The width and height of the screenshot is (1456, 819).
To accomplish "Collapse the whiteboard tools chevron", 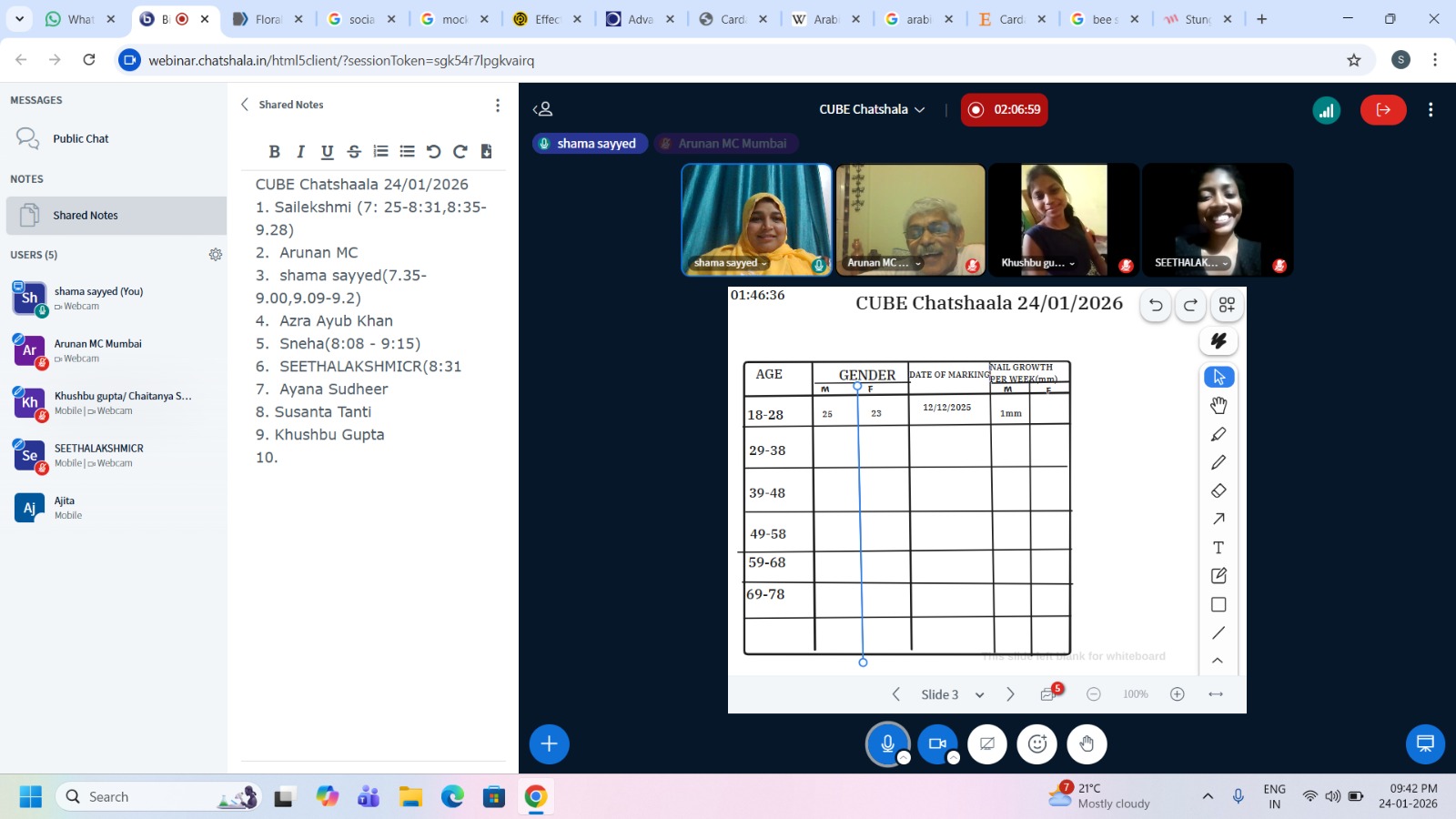I will [x=1218, y=661].
